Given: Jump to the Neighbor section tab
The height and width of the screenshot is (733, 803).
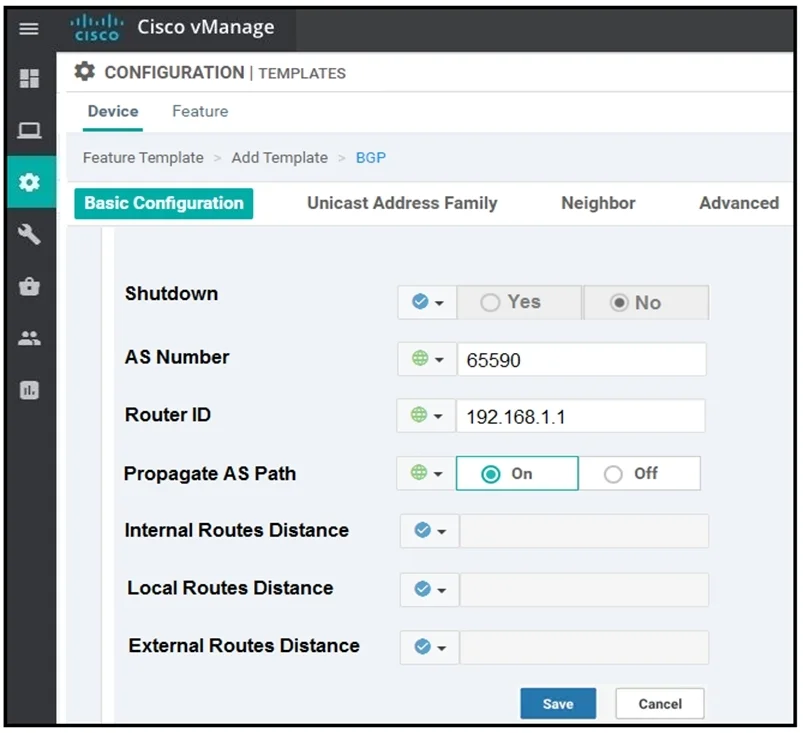Looking at the screenshot, I should click(x=598, y=203).
